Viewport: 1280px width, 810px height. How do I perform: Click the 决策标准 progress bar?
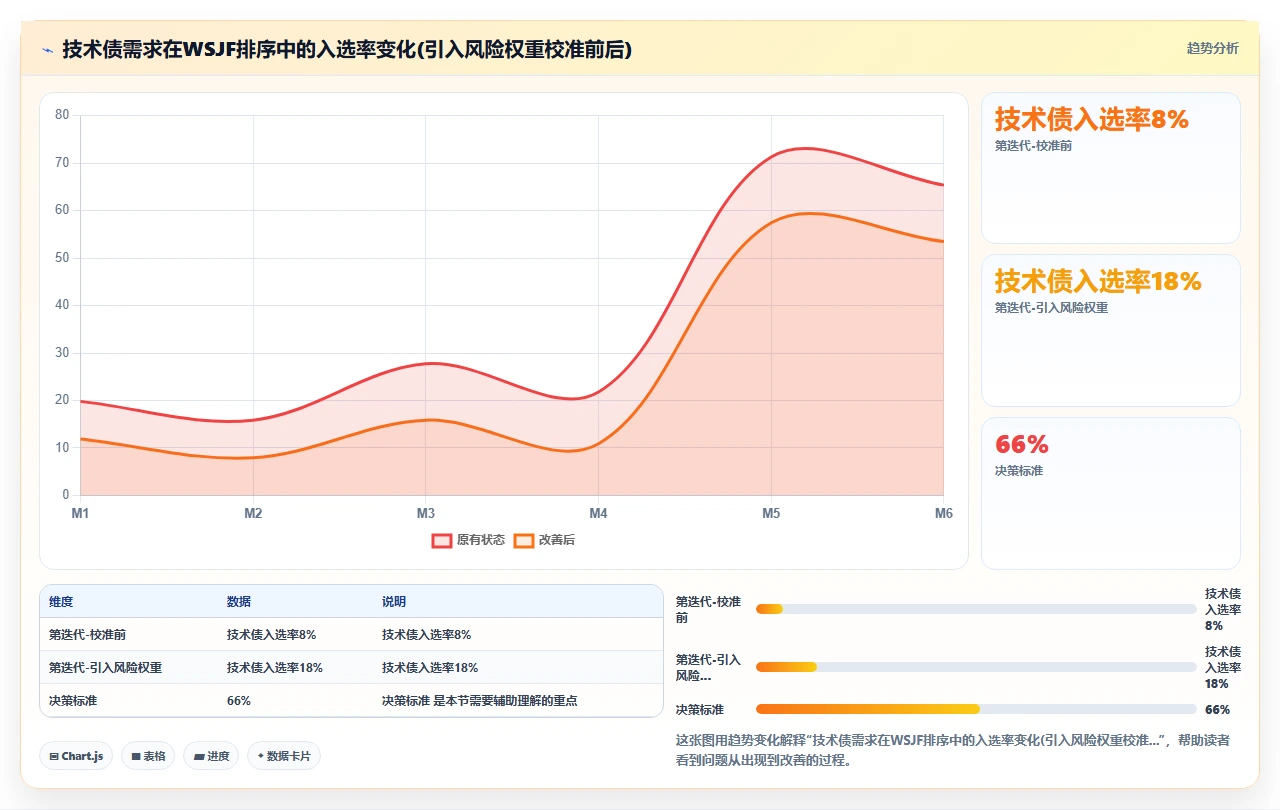click(976, 709)
